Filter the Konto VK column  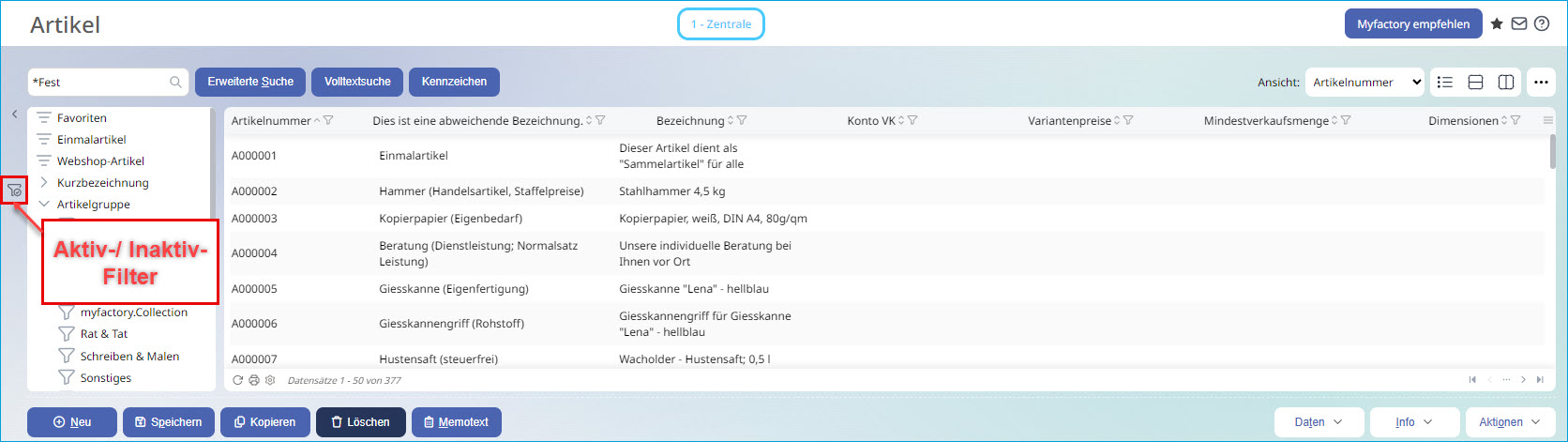(912, 121)
